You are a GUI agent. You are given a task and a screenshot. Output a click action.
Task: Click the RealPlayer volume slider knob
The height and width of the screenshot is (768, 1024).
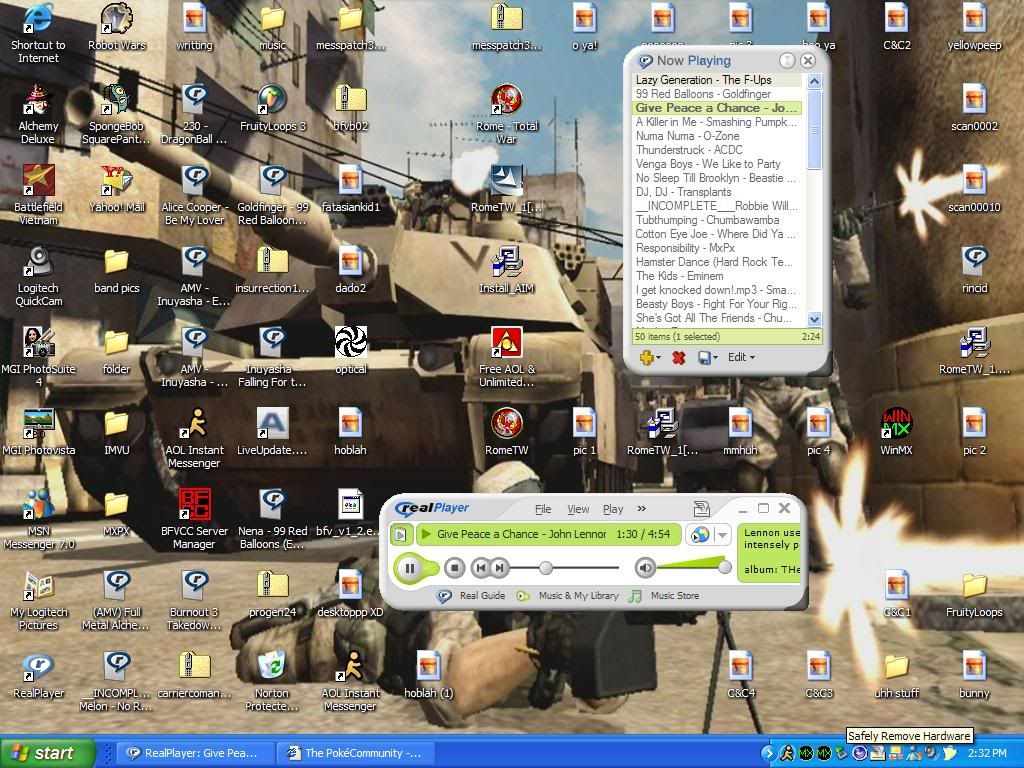[724, 568]
